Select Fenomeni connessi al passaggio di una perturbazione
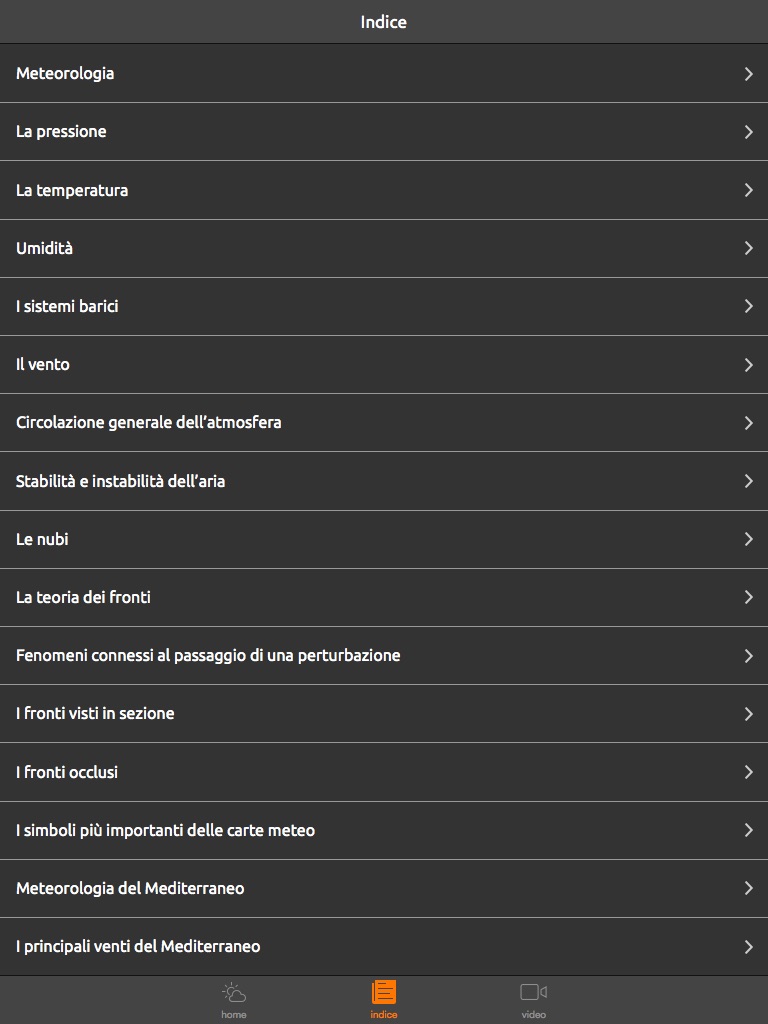Image resolution: width=768 pixels, height=1024 pixels. point(208,655)
